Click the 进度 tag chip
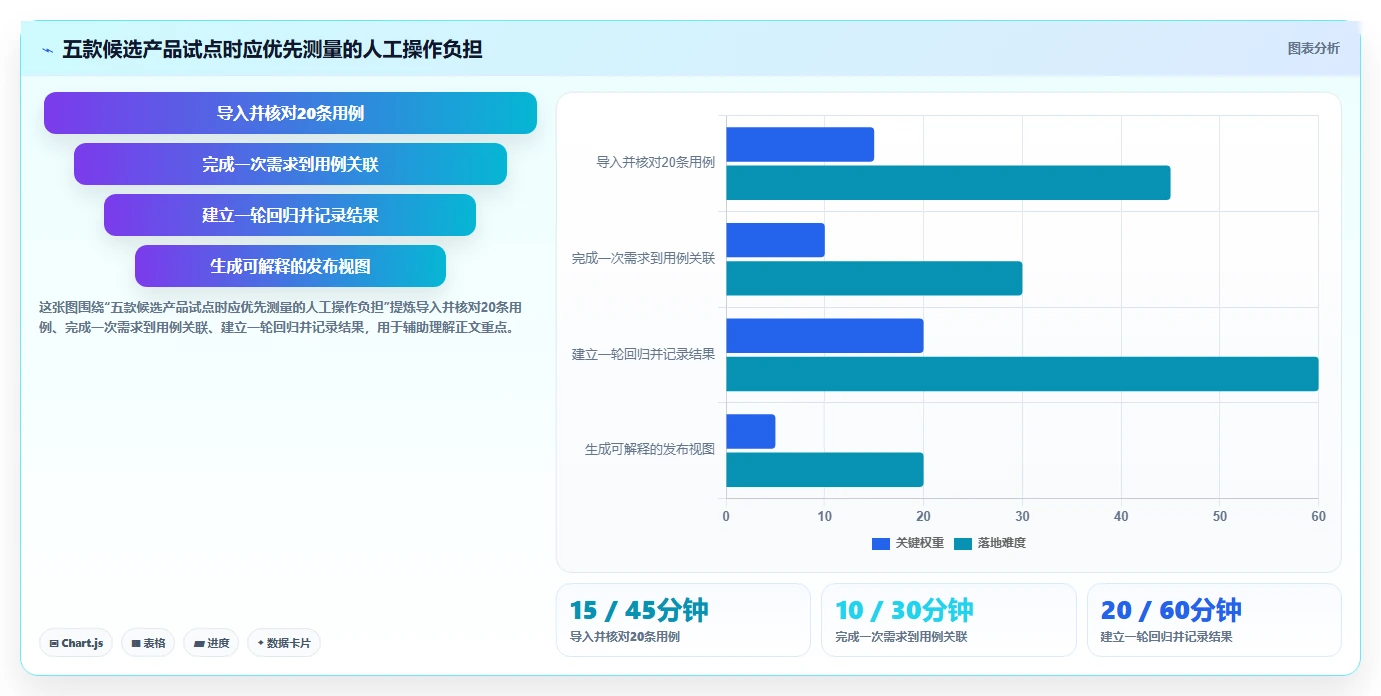The width and height of the screenshot is (1381, 696). 211,643
